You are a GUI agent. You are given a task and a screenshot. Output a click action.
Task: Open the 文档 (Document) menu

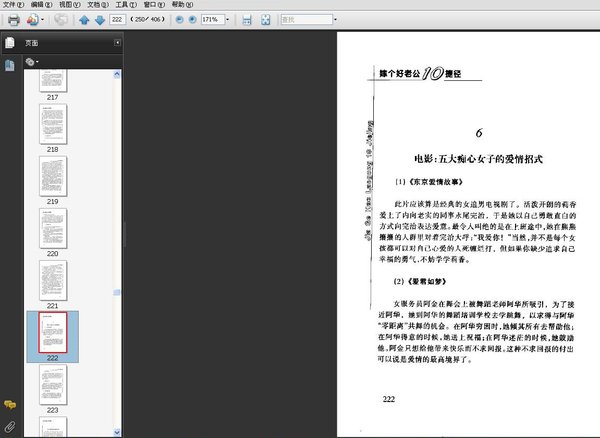pyautogui.click(x=98, y=5)
